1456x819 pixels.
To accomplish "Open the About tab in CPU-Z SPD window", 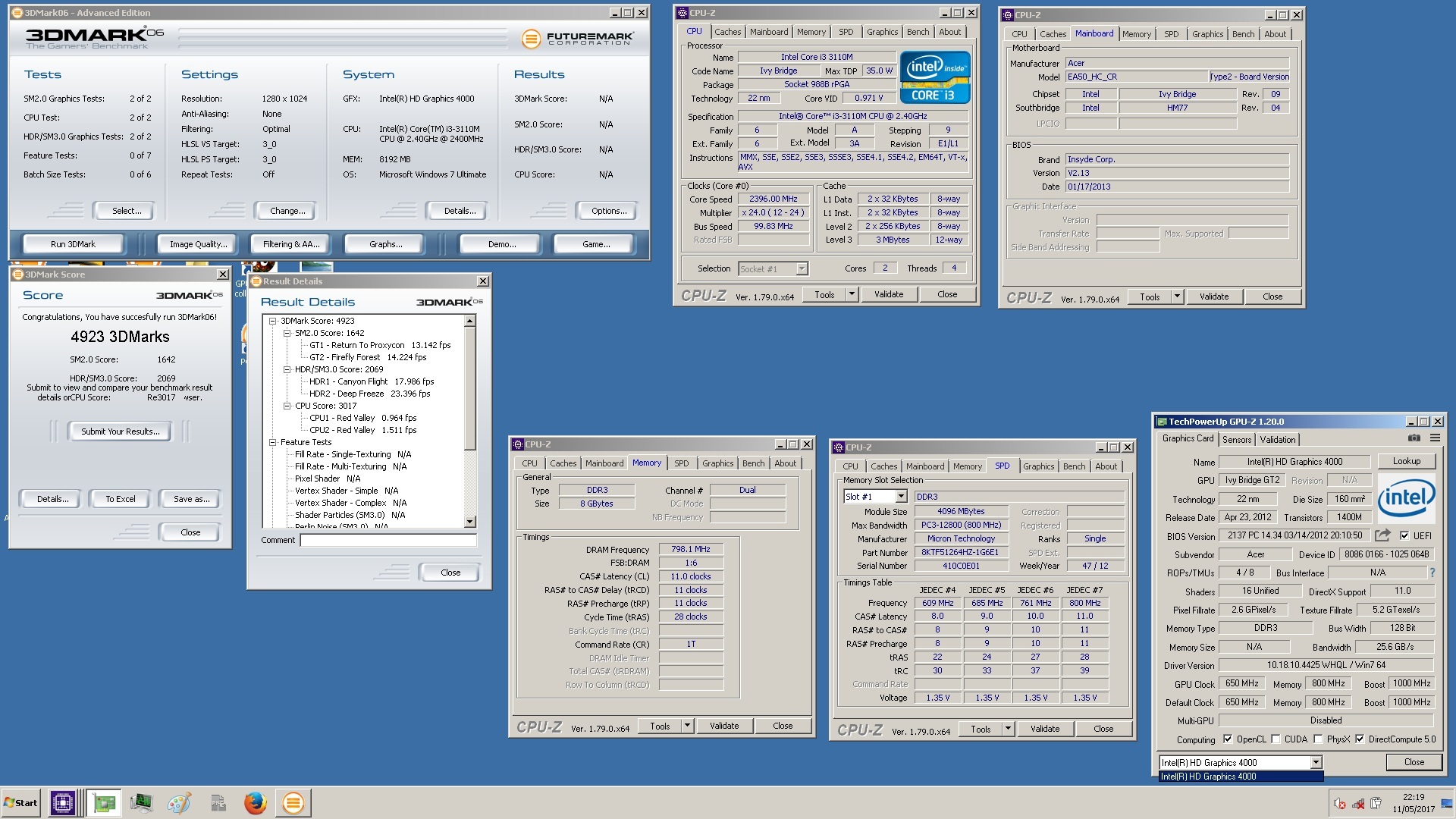I will (x=1106, y=466).
